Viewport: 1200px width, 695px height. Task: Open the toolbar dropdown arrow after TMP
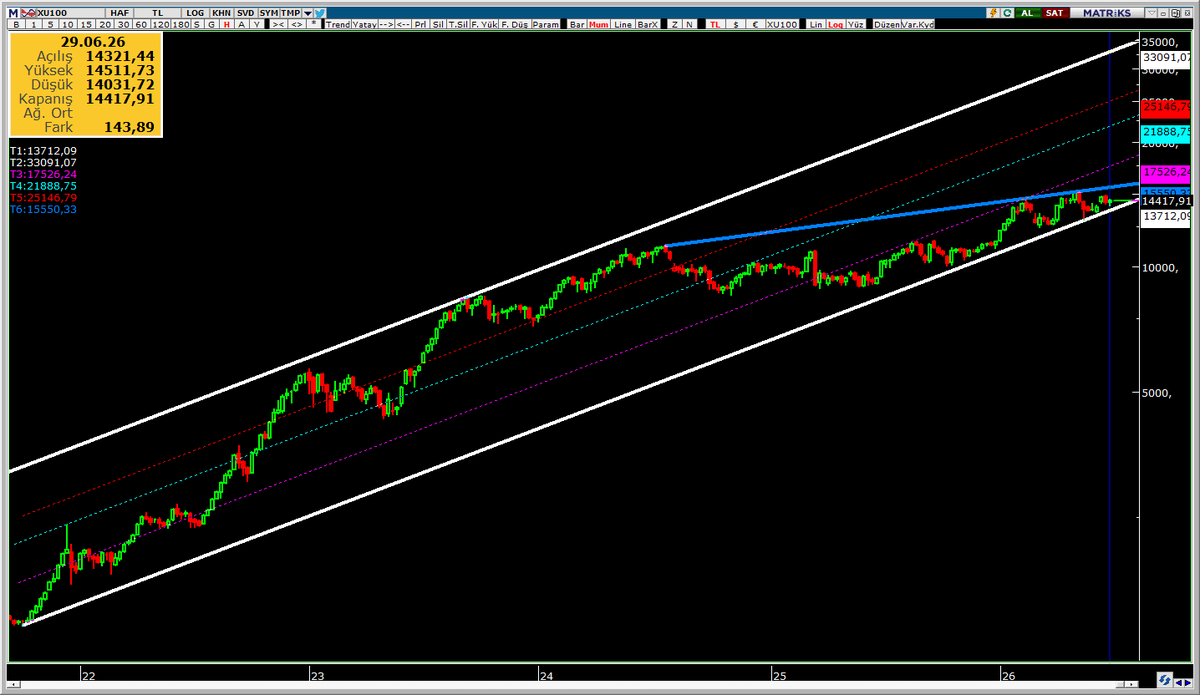[x=308, y=13]
